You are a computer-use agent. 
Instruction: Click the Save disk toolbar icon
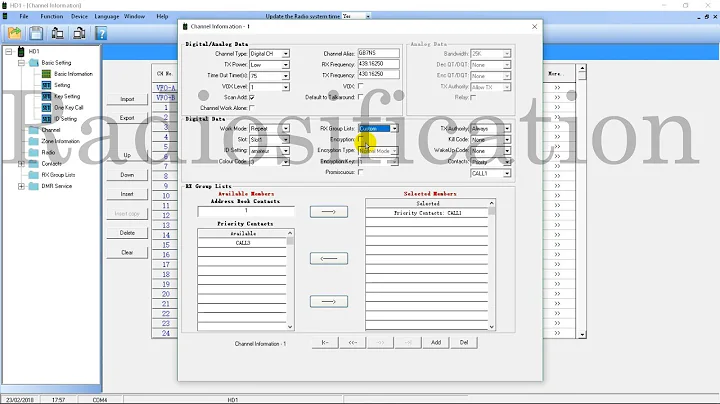pos(36,33)
